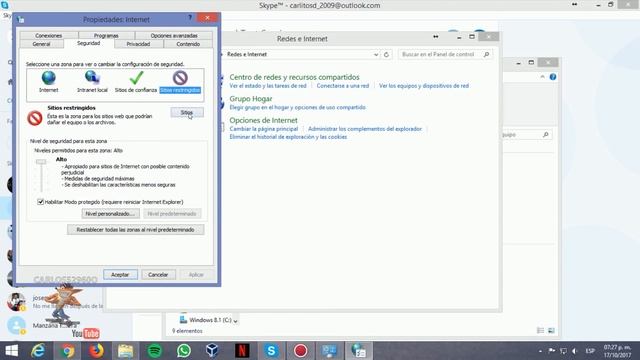Collapse the ribbon arrow in background window
This screenshot has height=360, width=640.
[542, 77]
